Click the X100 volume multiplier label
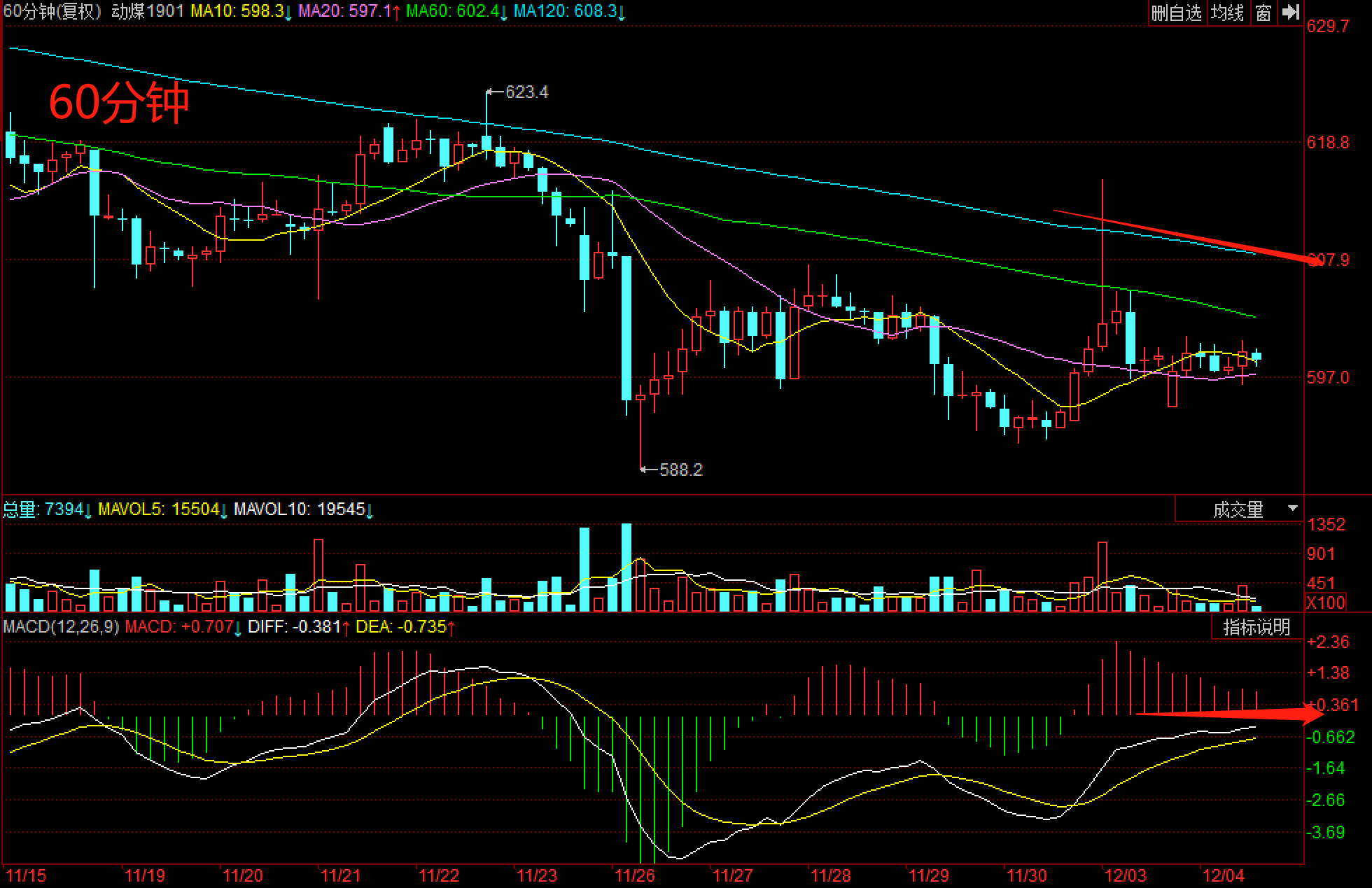Viewport: 1372px width, 888px height. pyautogui.click(x=1326, y=602)
